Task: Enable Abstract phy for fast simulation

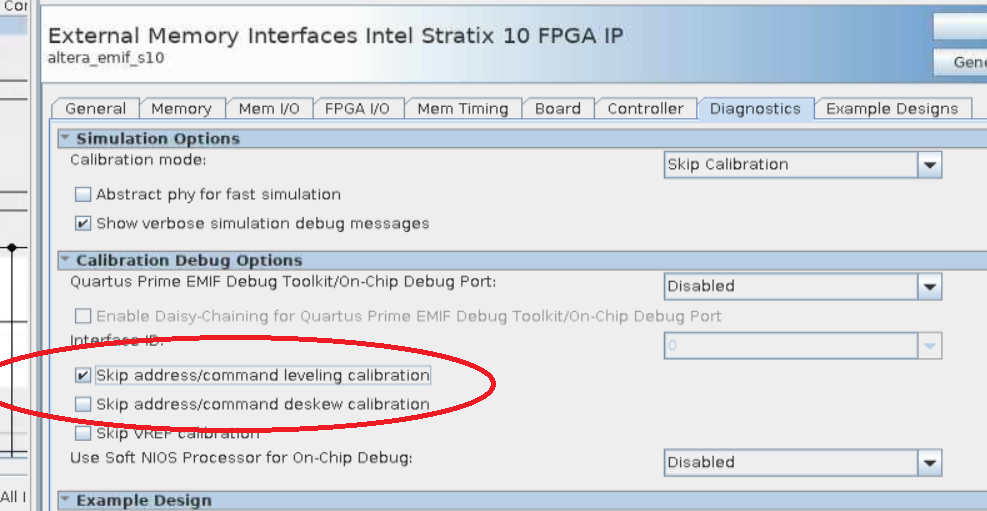Action: click(84, 195)
